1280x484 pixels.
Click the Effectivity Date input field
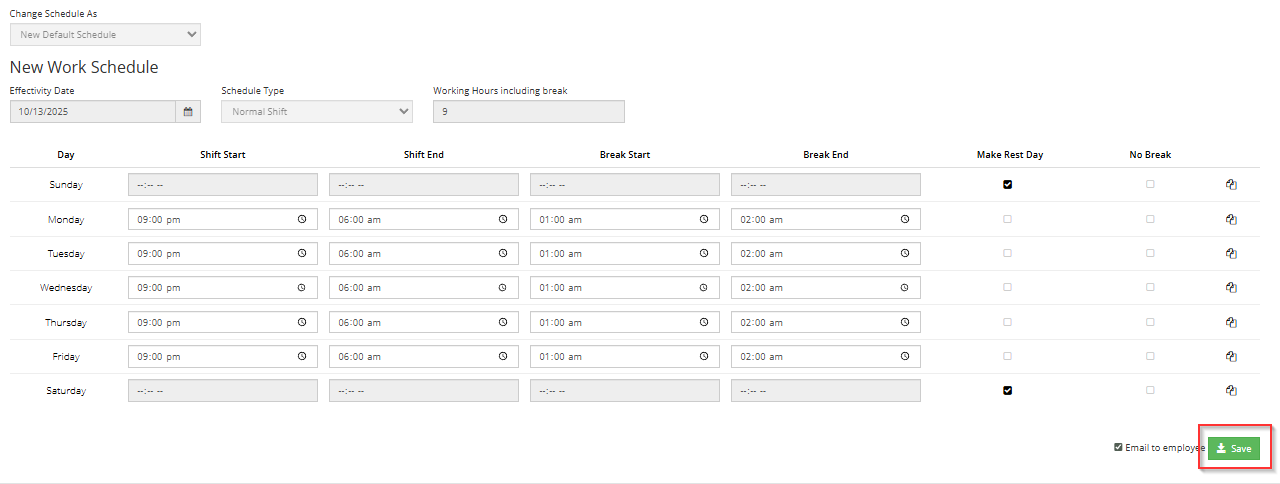pos(92,112)
